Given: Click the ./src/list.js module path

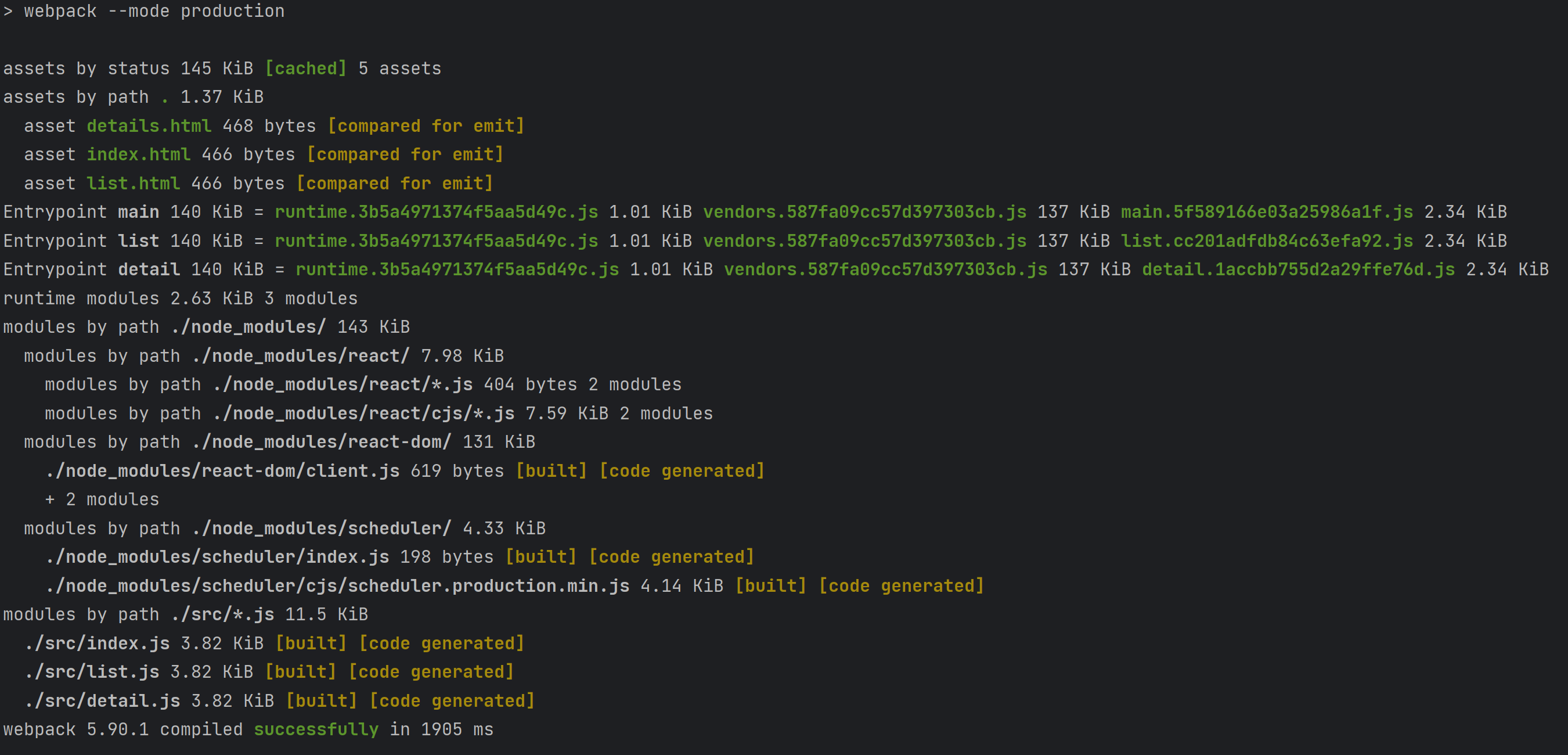Looking at the screenshot, I should pos(92,672).
